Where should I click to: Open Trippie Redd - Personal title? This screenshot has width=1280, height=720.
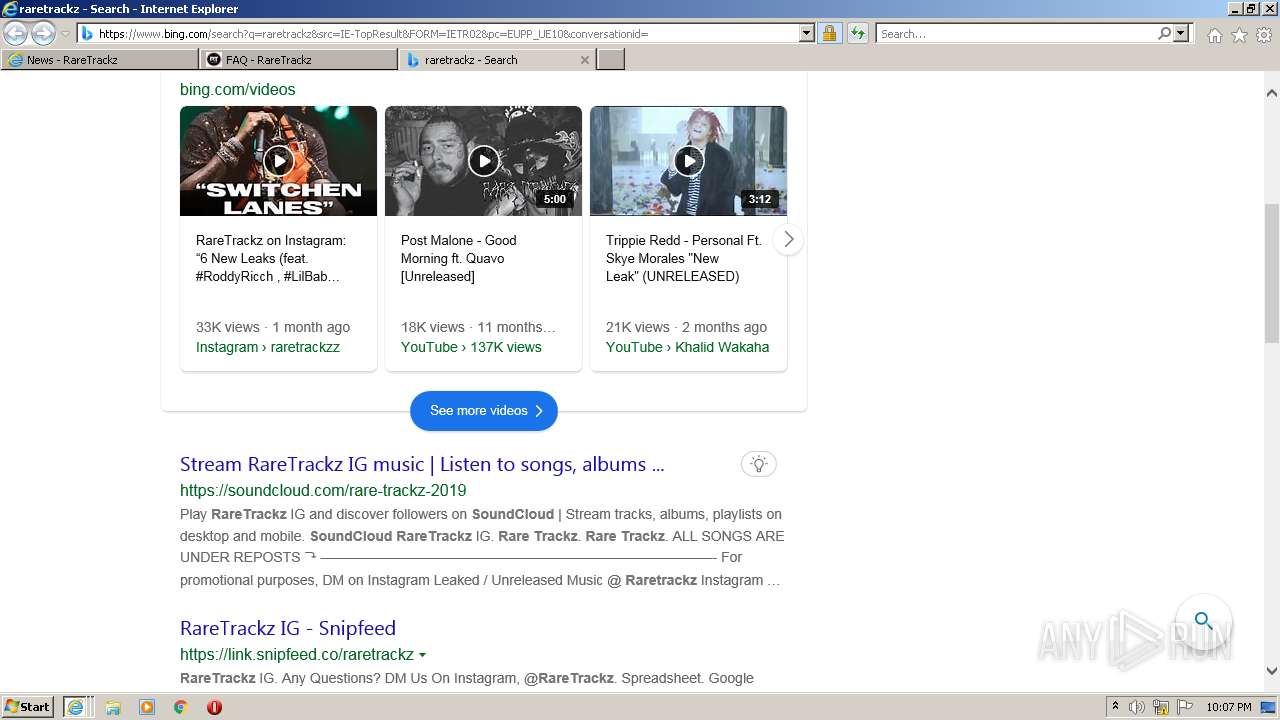(x=684, y=258)
